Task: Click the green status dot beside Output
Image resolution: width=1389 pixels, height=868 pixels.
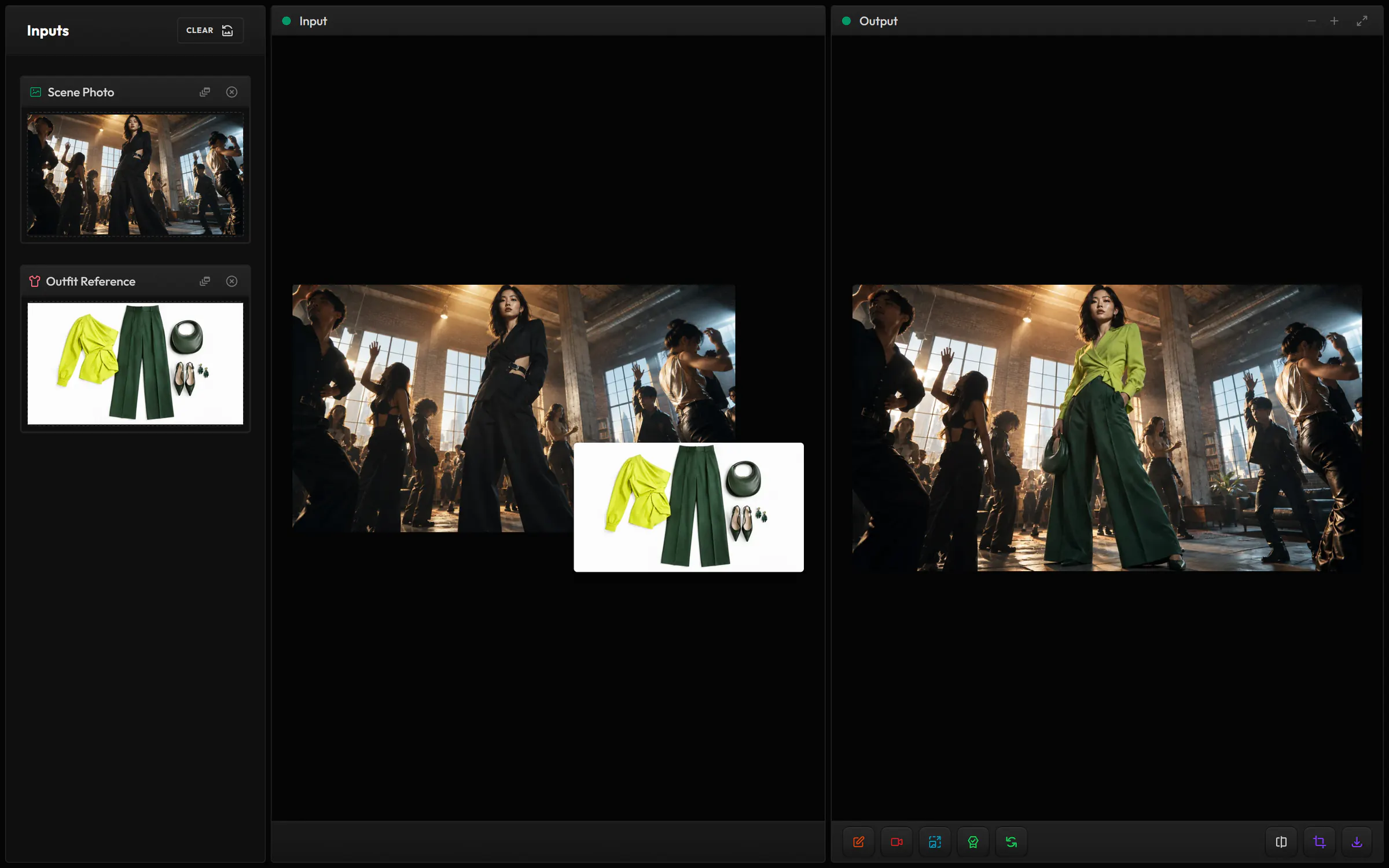Action: [x=846, y=21]
